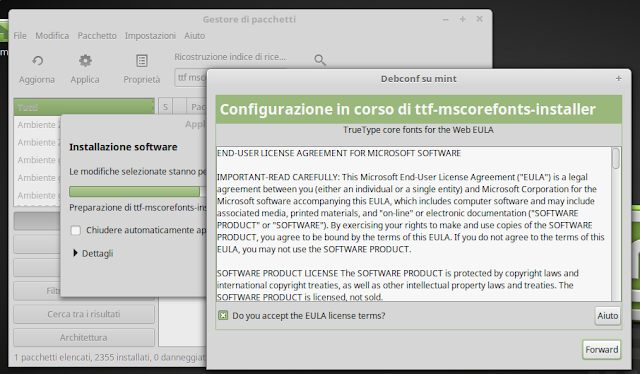
Task: Open the Proprietà list icon
Action: click(x=142, y=61)
